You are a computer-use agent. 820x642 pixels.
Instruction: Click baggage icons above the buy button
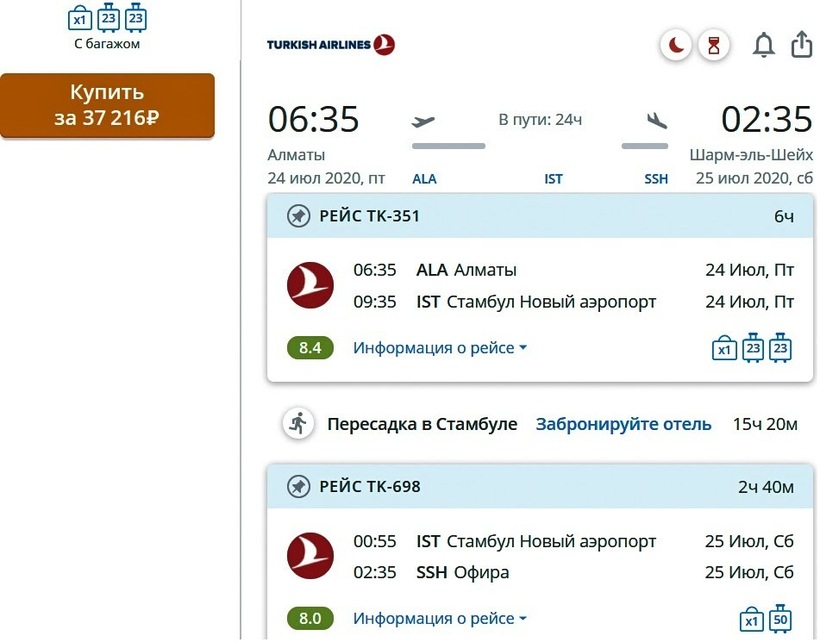[x=107, y=18]
